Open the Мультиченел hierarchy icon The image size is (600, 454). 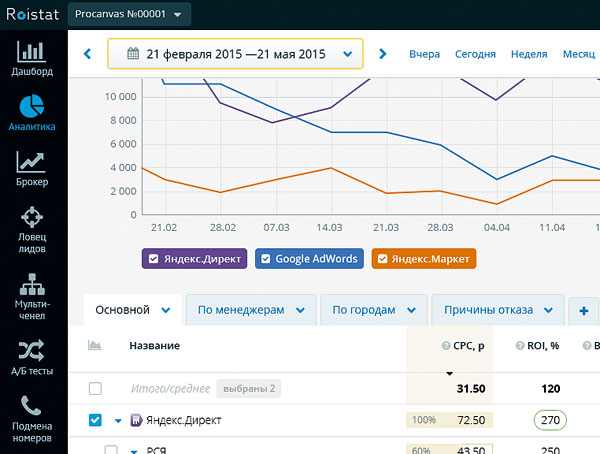(x=32, y=284)
